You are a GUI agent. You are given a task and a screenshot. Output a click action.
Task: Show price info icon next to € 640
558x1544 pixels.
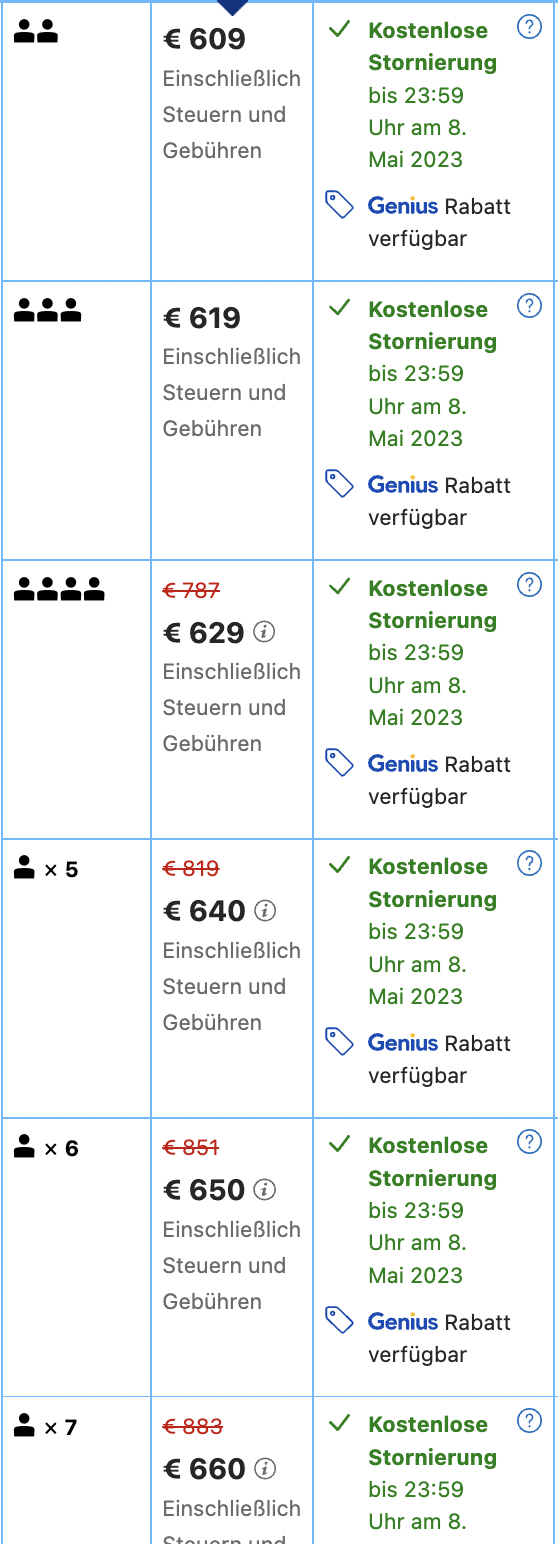[264, 911]
